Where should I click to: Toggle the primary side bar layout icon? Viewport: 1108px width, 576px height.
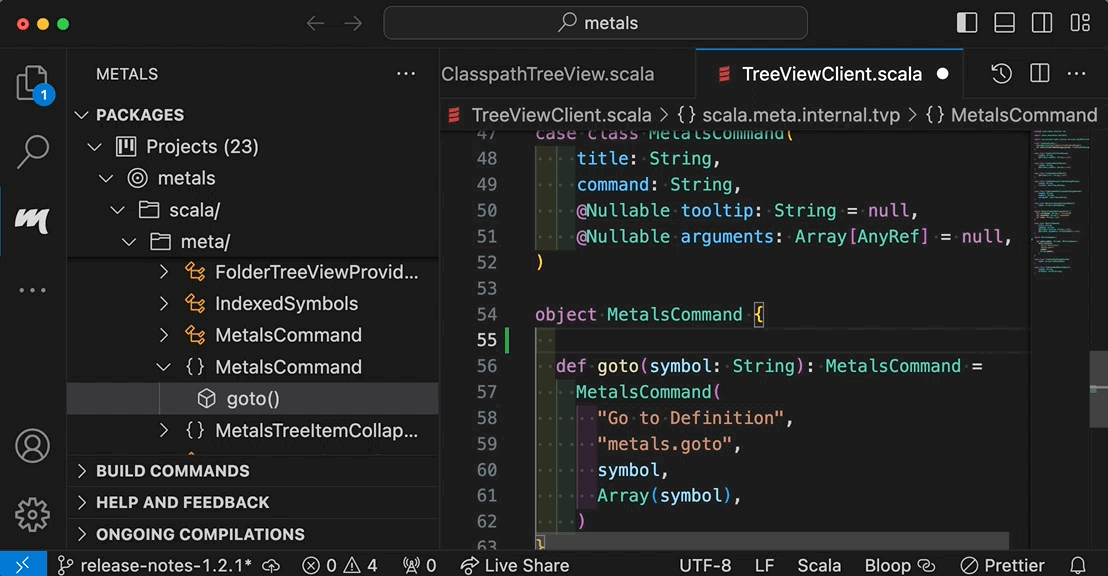point(967,23)
